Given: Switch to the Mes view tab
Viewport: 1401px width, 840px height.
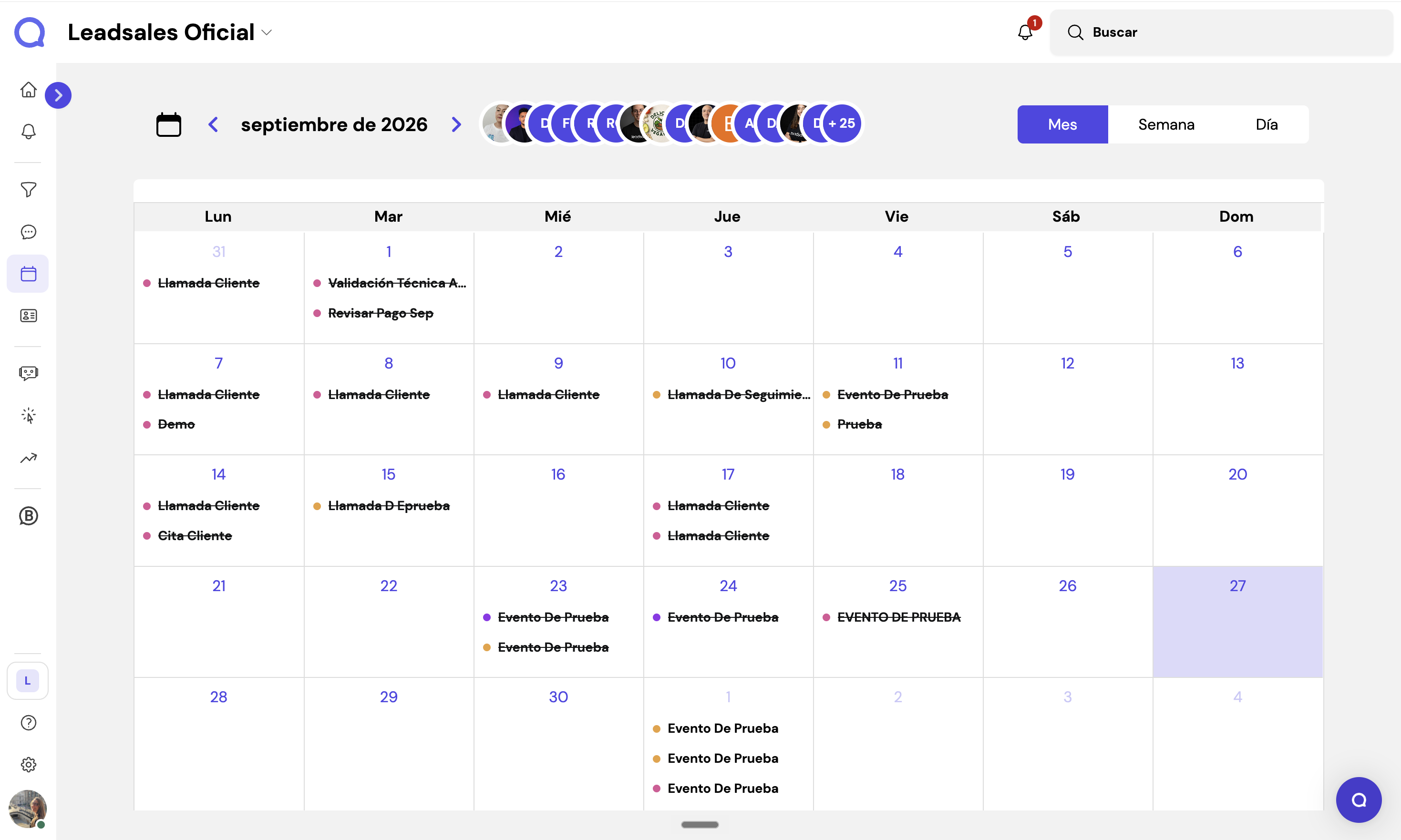Looking at the screenshot, I should [x=1062, y=124].
